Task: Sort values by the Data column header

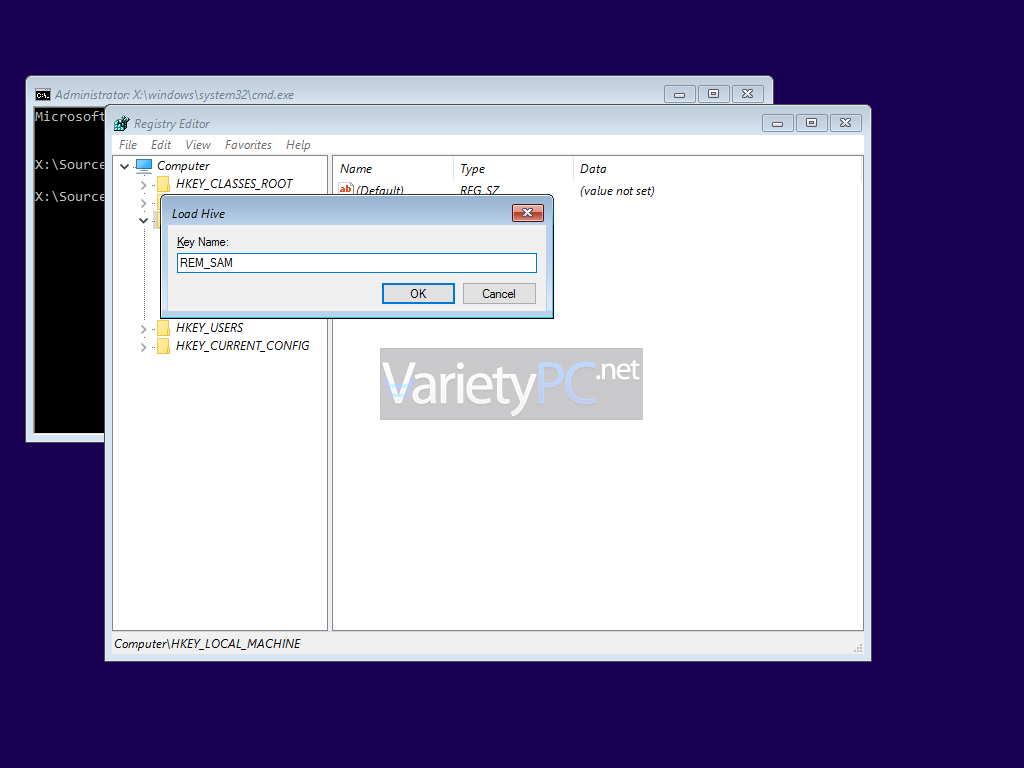Action: tap(717, 168)
